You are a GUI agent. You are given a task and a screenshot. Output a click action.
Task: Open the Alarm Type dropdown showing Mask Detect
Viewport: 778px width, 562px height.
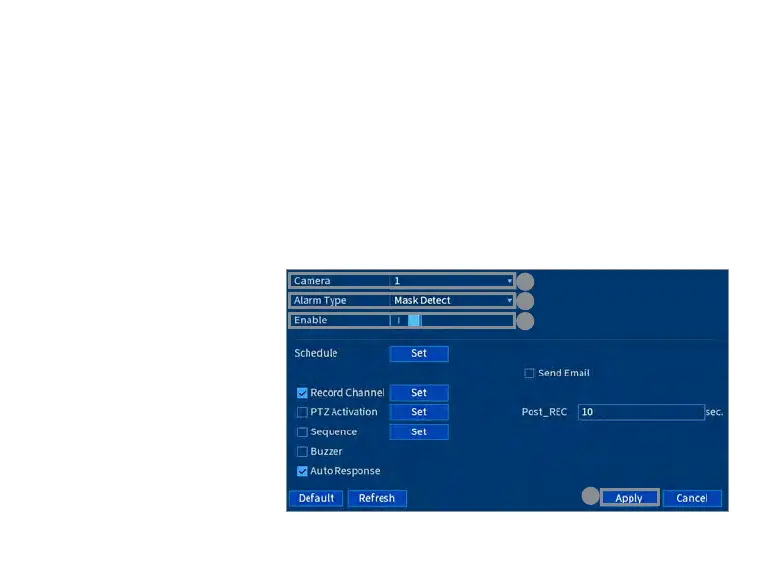click(x=453, y=301)
